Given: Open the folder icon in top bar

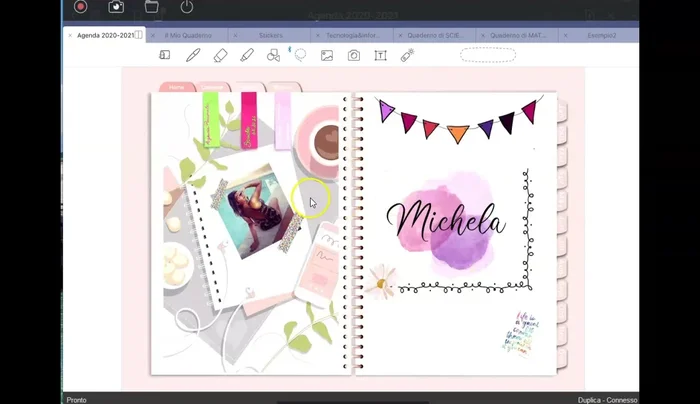Looking at the screenshot, I should click(x=151, y=7).
